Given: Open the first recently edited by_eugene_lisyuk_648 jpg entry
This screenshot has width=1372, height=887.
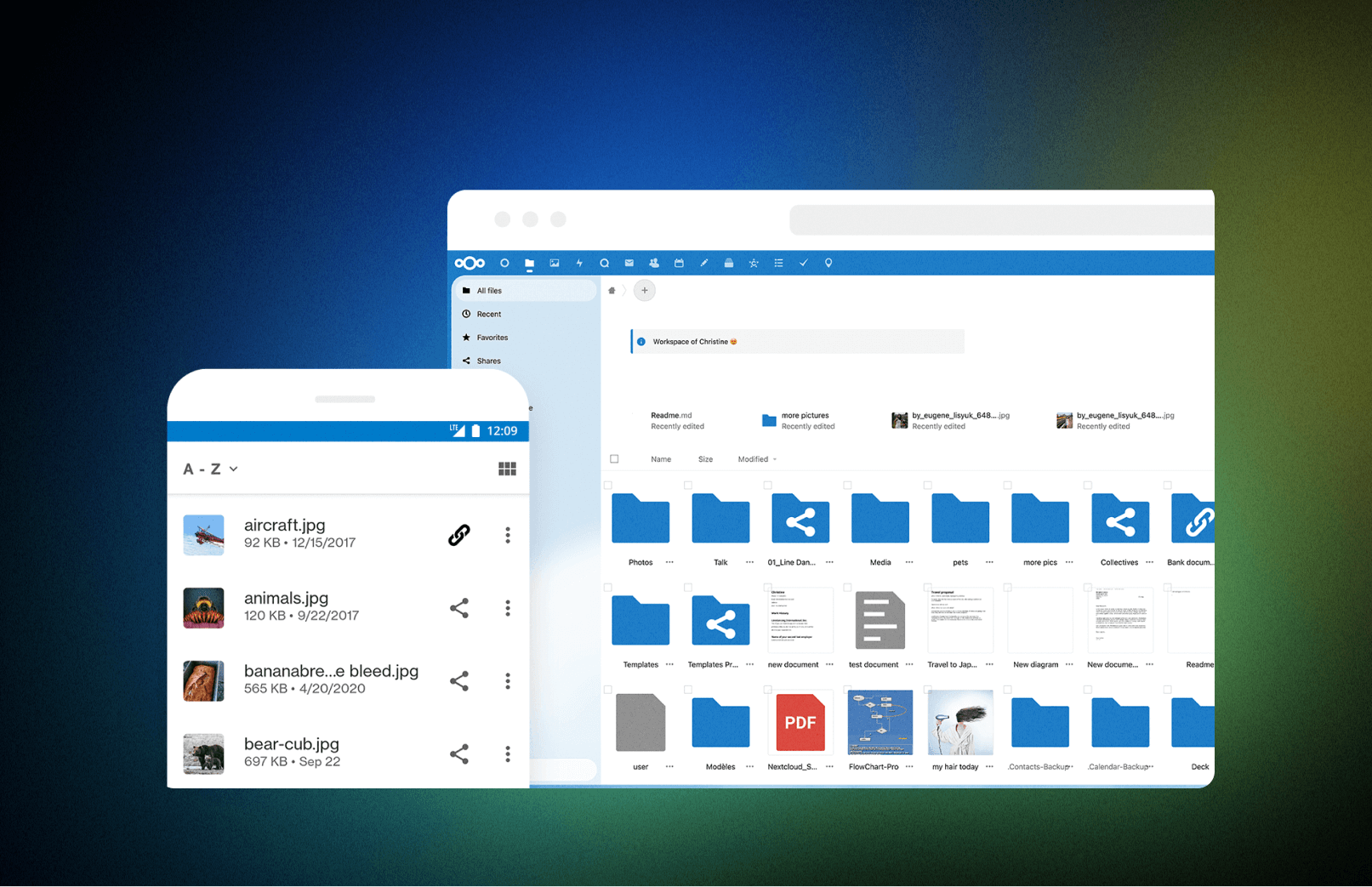Looking at the screenshot, I should click(950, 421).
